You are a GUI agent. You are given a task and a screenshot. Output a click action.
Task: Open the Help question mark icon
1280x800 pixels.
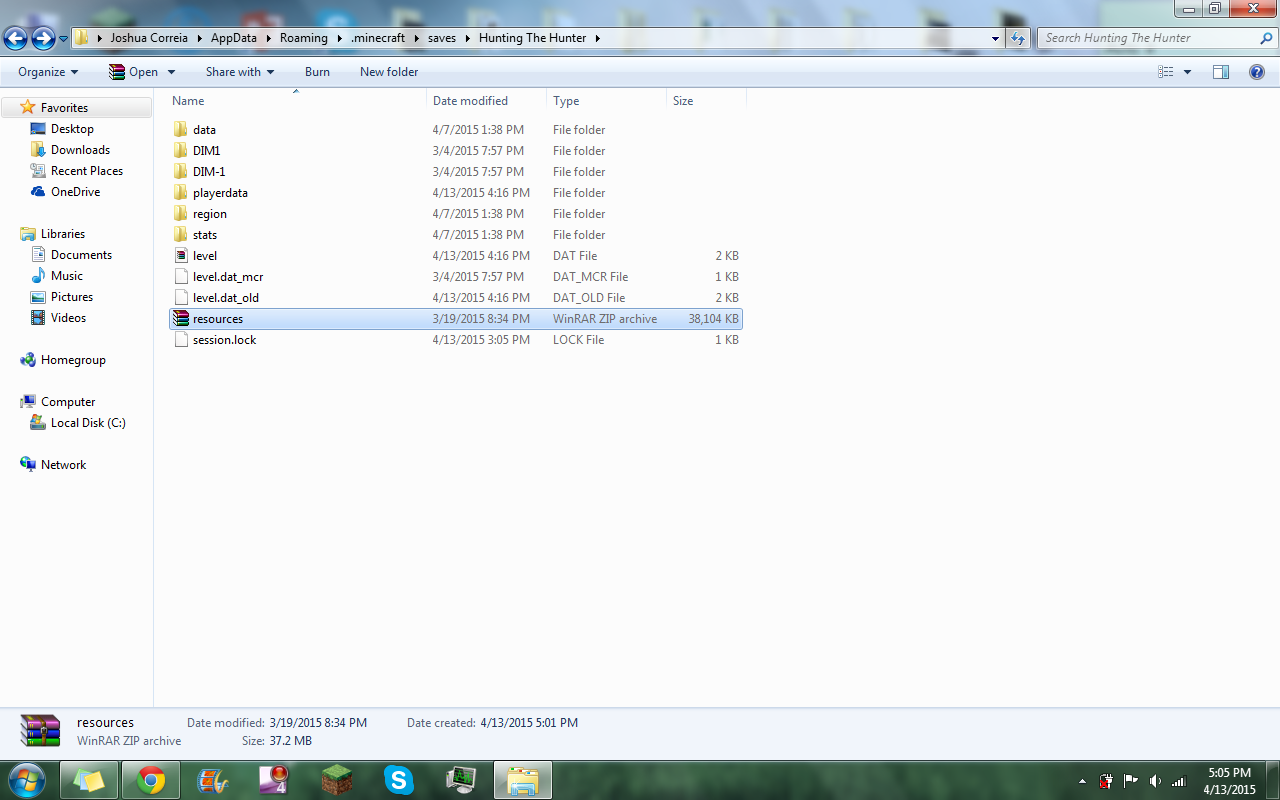(1257, 72)
